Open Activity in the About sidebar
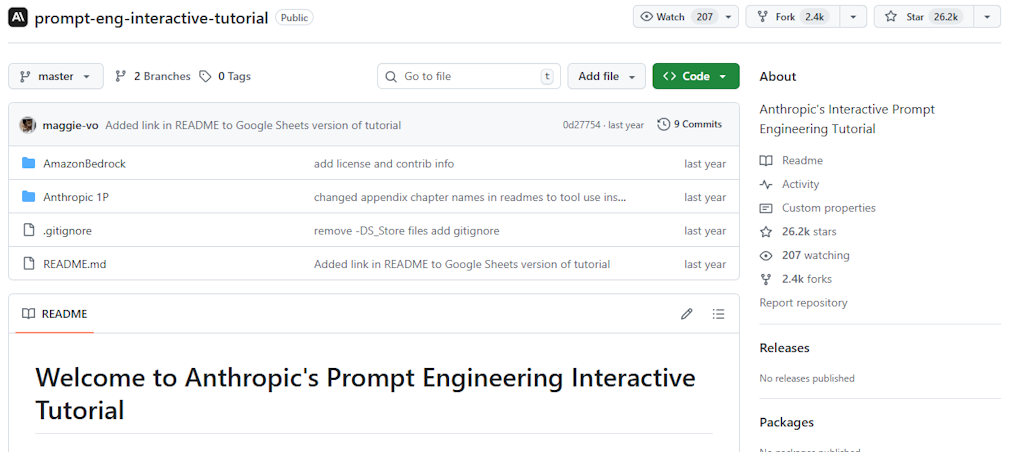This screenshot has height=452, width=1024. click(x=800, y=184)
